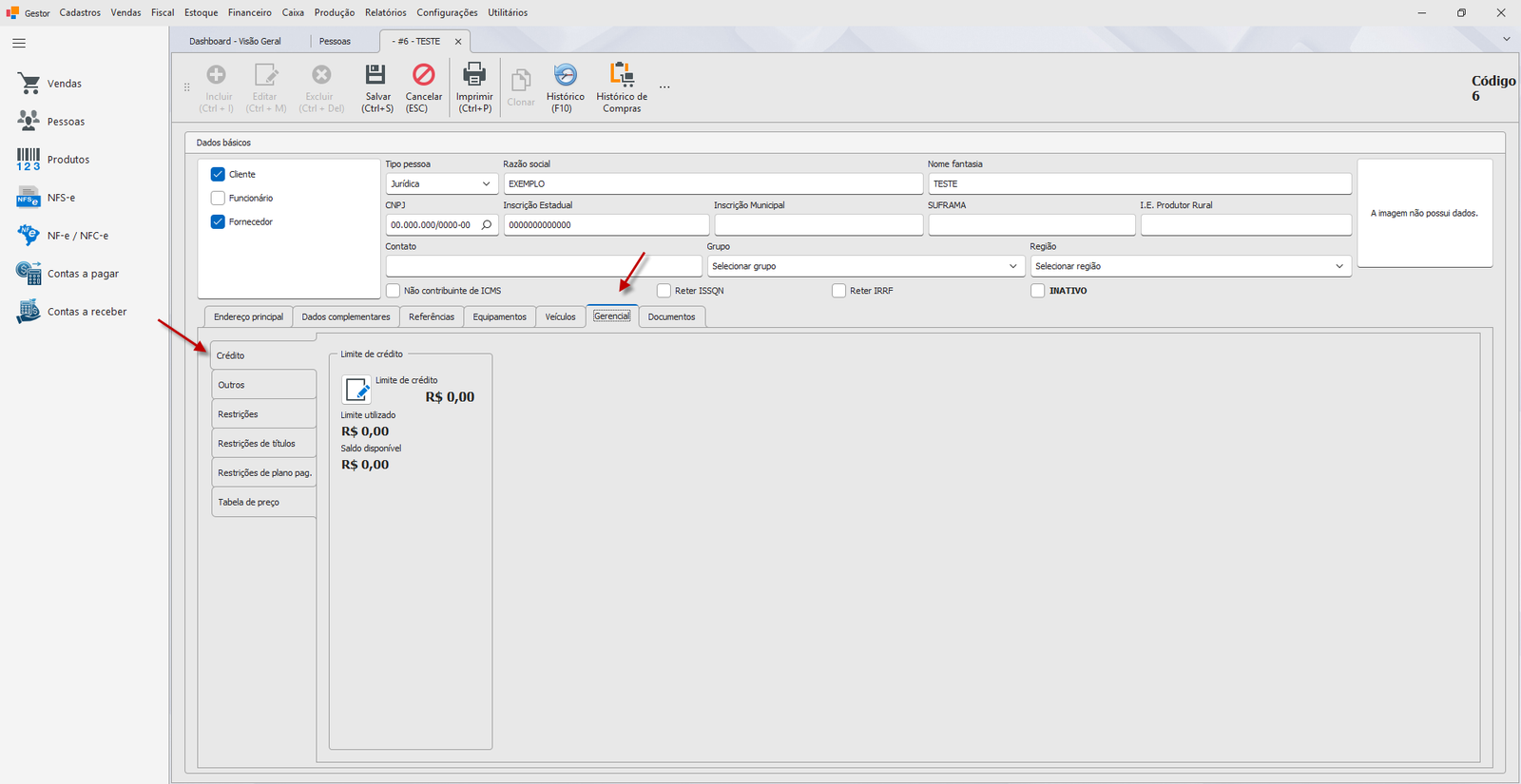The image size is (1521, 784).
Task: Select the Tabela de preço side tab
Action: pos(264,502)
